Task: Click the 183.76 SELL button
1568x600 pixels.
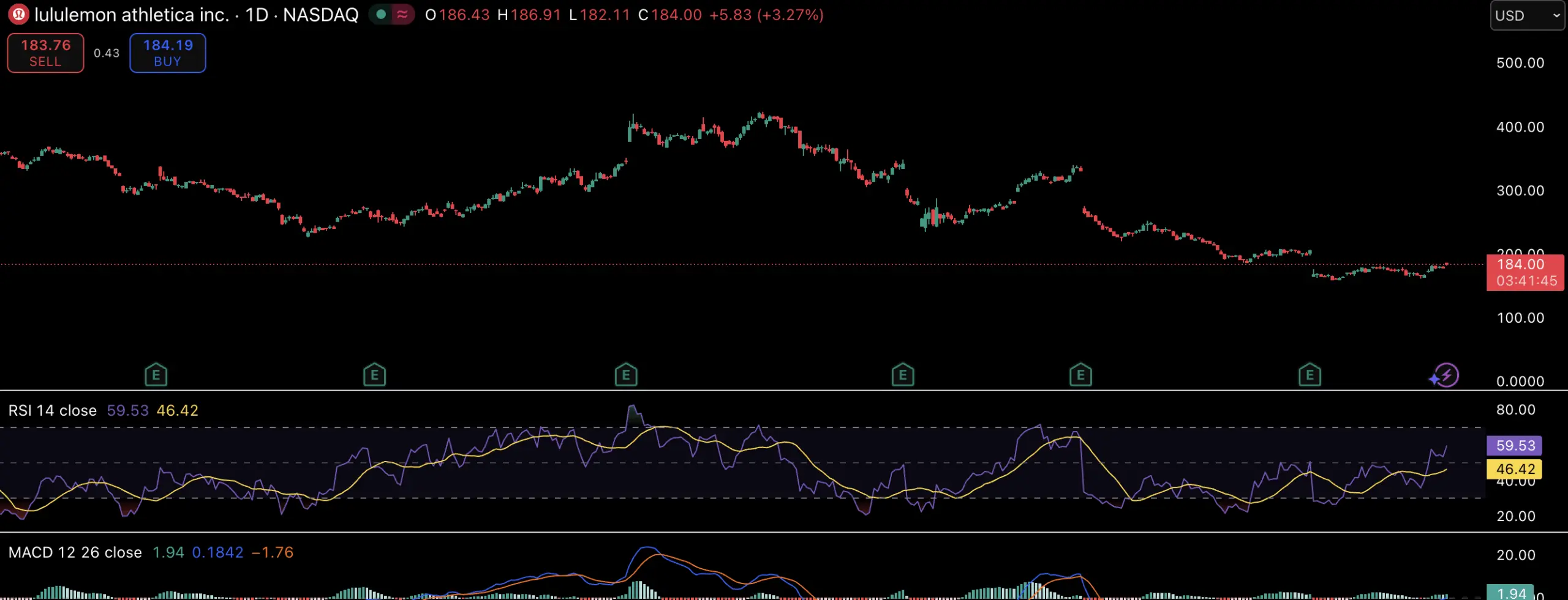Action: (45, 53)
